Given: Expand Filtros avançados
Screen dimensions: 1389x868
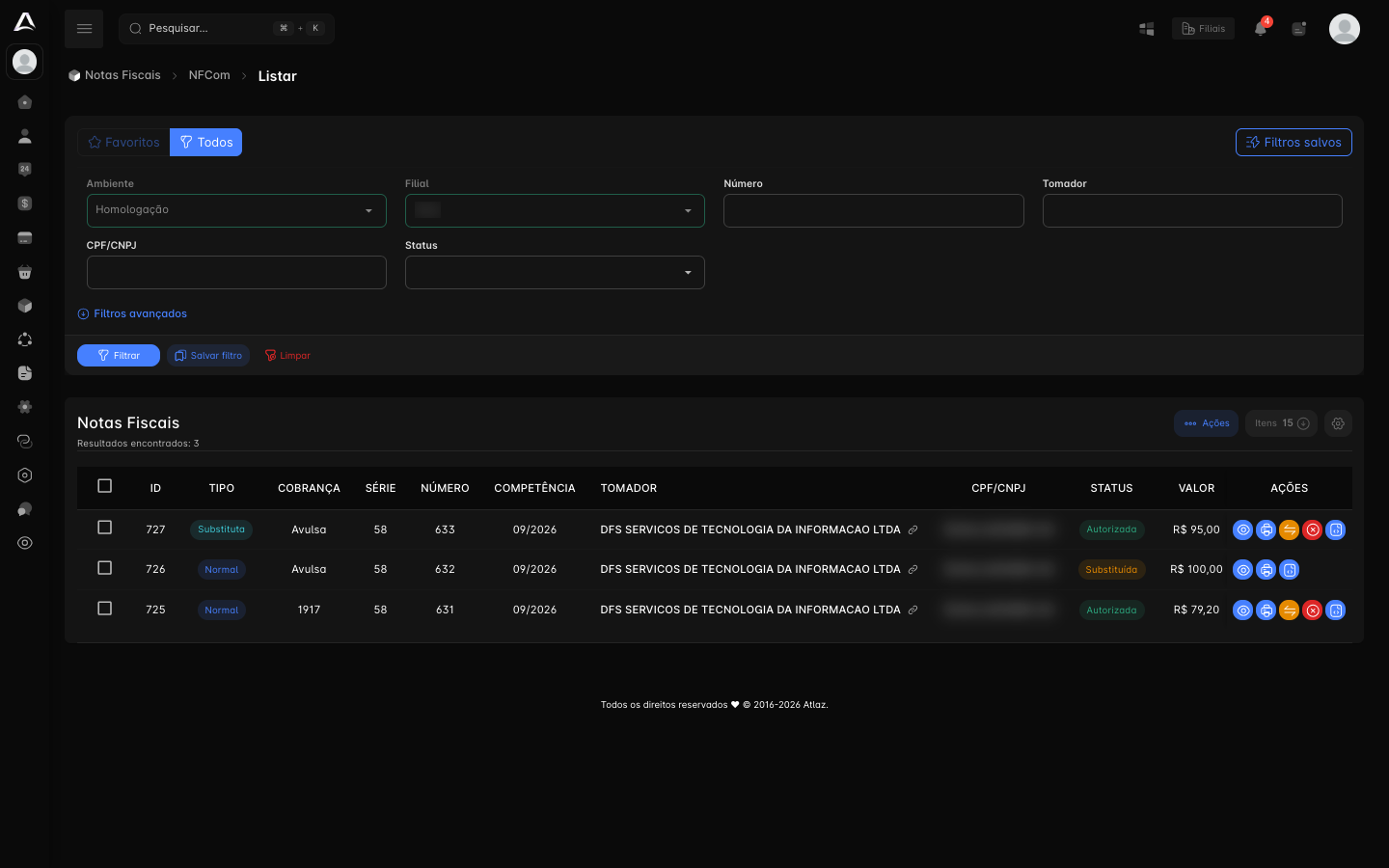Looking at the screenshot, I should click(132, 313).
